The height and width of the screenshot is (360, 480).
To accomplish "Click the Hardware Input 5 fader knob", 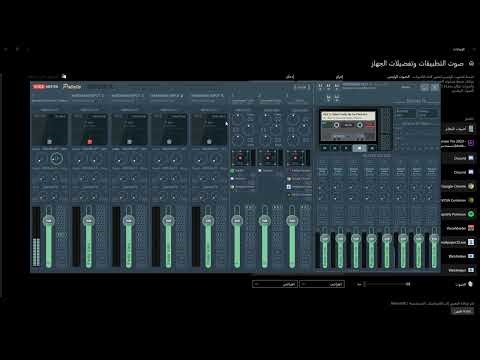I will 208,221.
